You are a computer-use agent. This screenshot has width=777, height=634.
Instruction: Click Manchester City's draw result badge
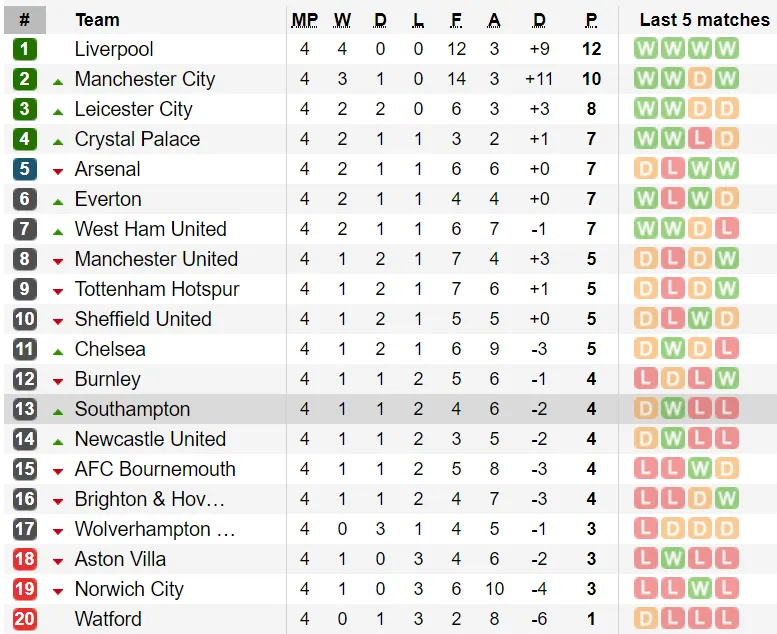pyautogui.click(x=700, y=79)
